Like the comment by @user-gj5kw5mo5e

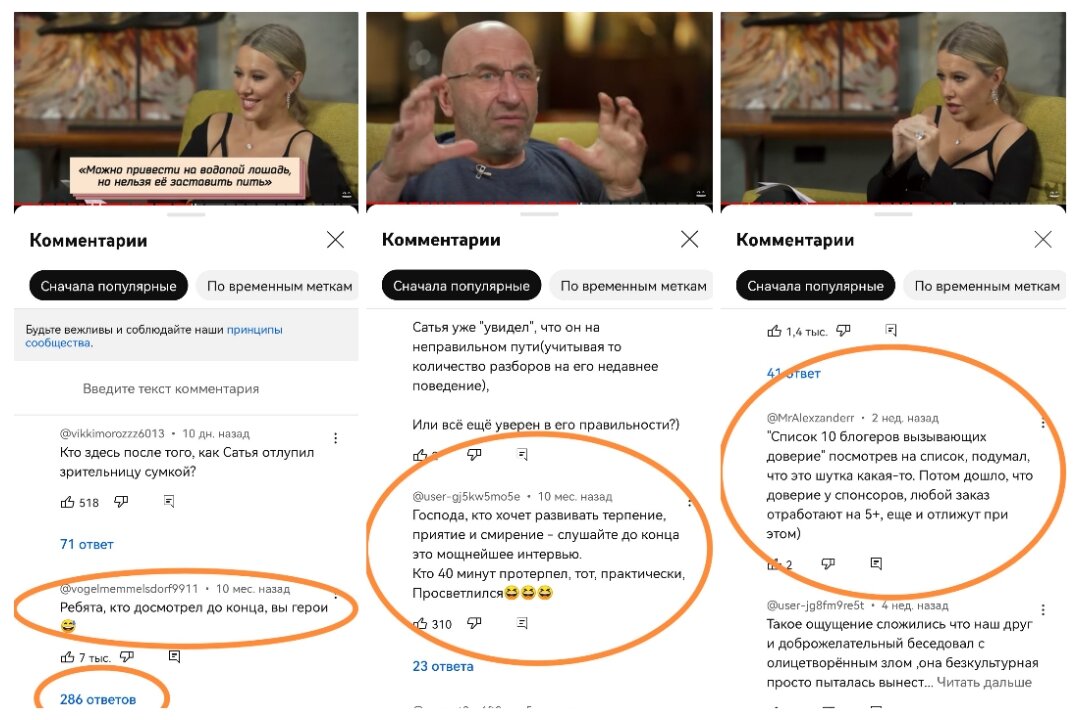tap(419, 624)
